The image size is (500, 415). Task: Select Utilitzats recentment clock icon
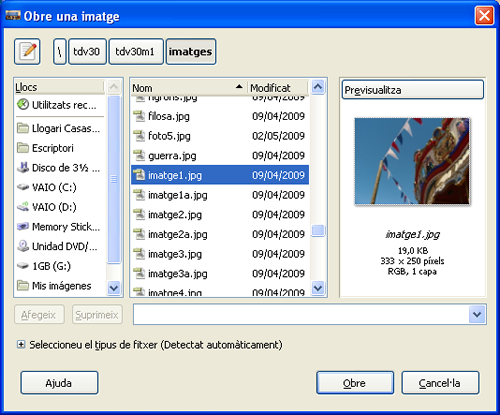(x=23, y=105)
